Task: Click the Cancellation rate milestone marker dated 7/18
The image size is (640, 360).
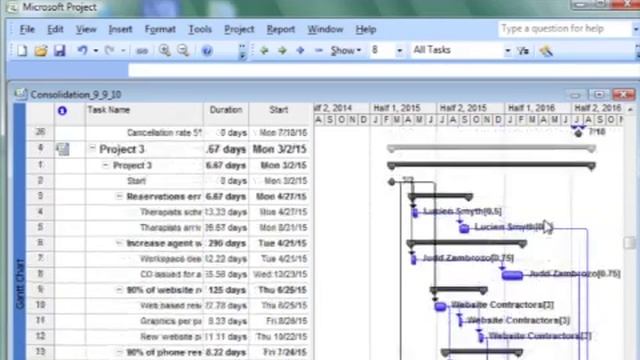Action: pyautogui.click(x=578, y=132)
